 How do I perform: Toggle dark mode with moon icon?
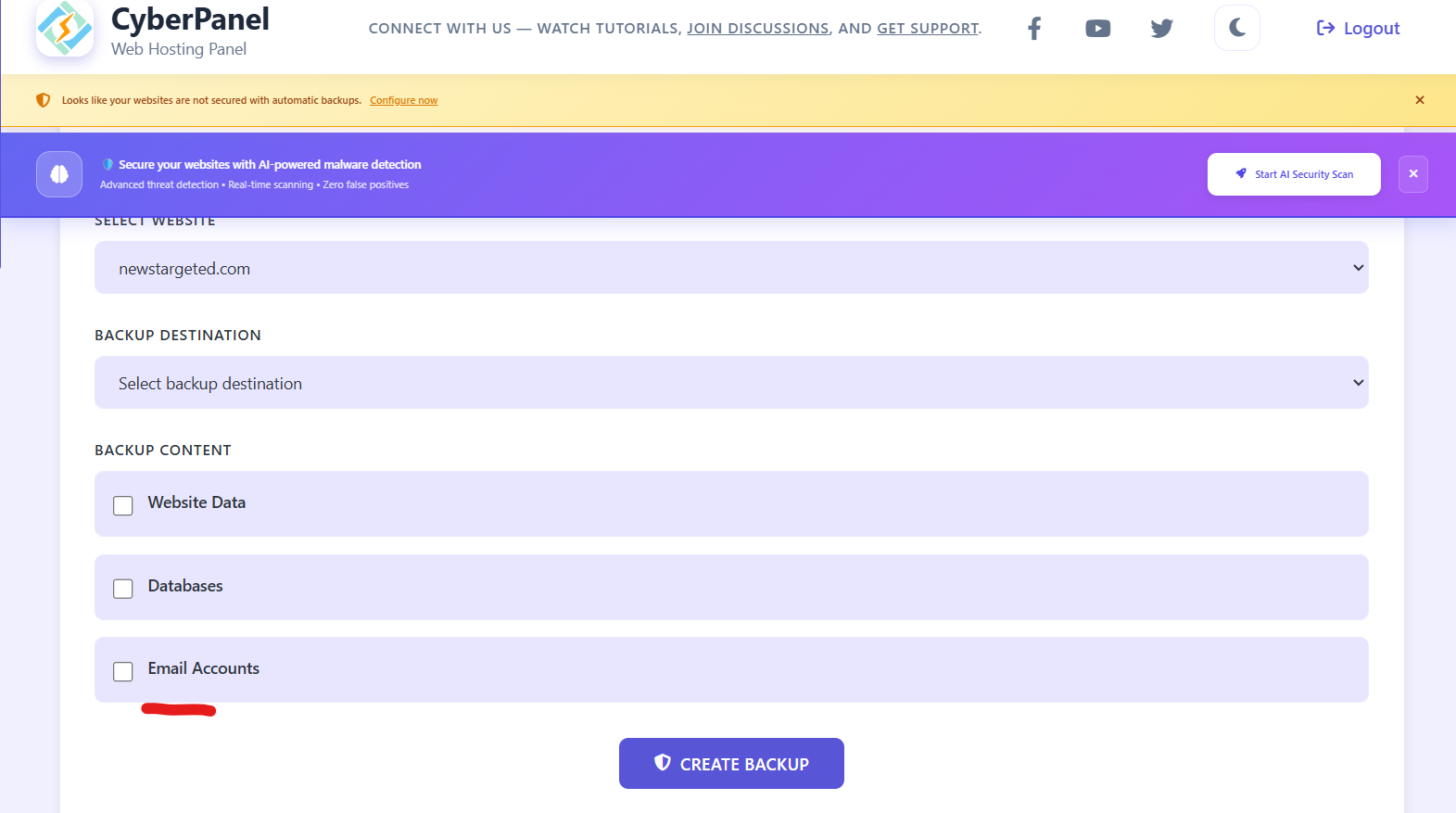point(1236,28)
